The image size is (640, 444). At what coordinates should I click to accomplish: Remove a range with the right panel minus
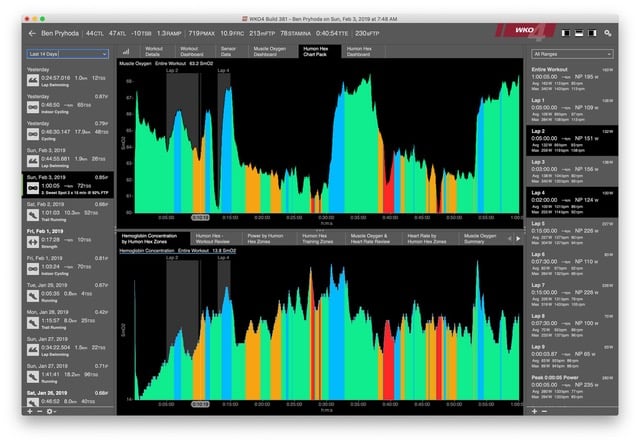click(544, 411)
